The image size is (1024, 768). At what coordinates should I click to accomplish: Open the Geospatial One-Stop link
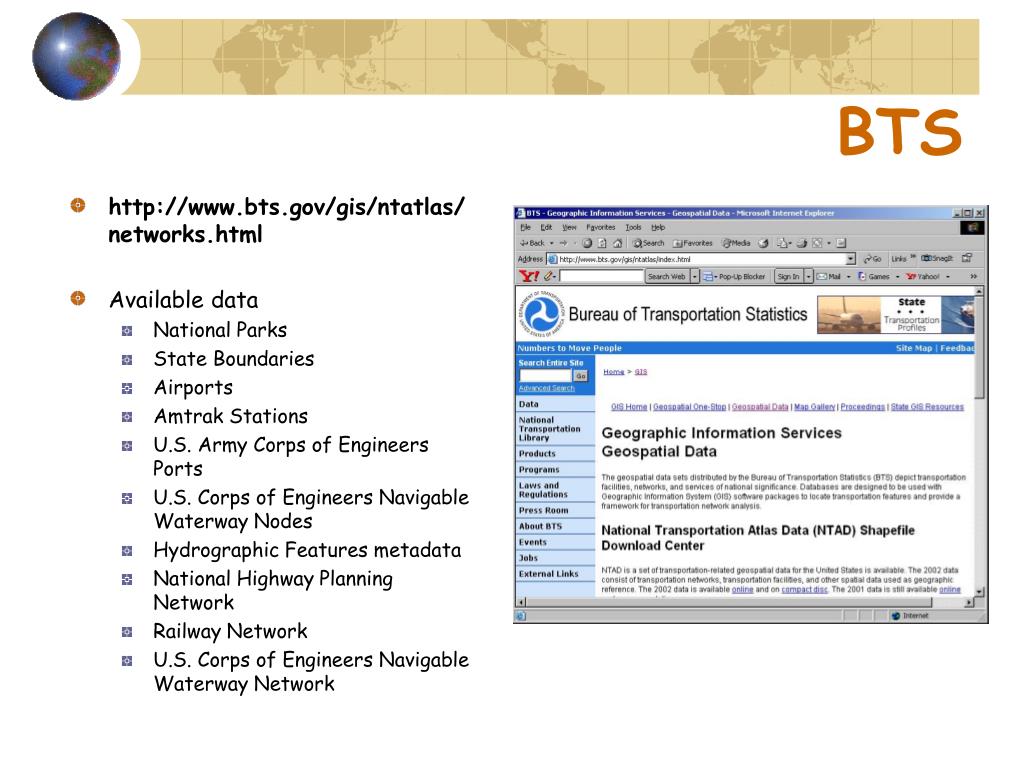[x=690, y=407]
